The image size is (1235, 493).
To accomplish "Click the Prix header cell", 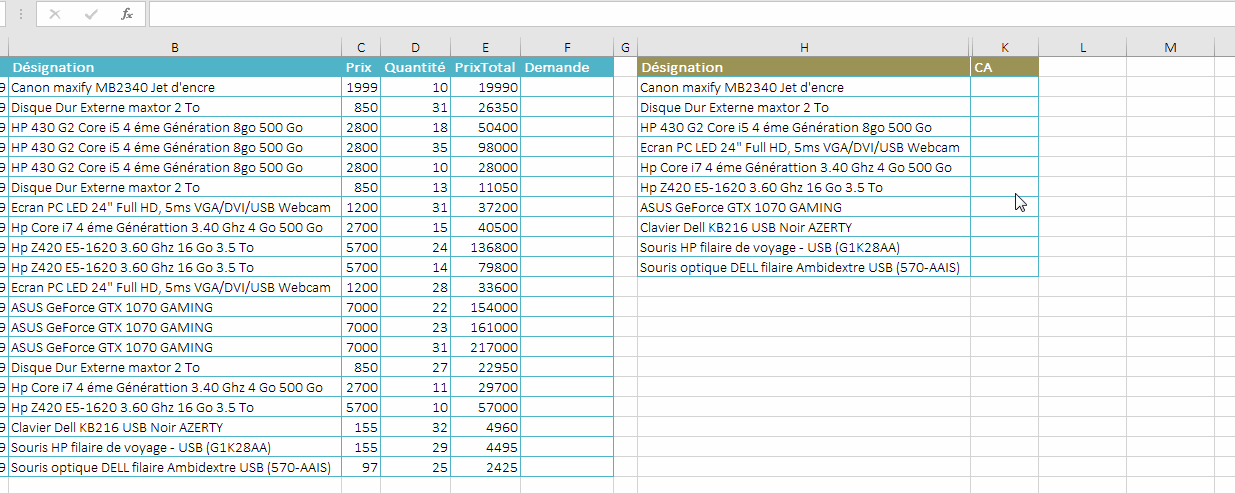I will tap(361, 67).
